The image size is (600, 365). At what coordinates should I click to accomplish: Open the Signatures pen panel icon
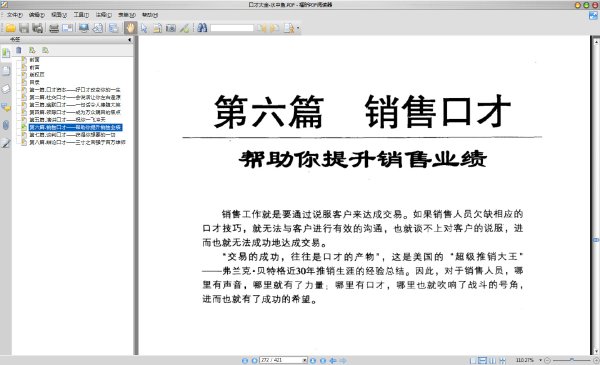[6, 143]
